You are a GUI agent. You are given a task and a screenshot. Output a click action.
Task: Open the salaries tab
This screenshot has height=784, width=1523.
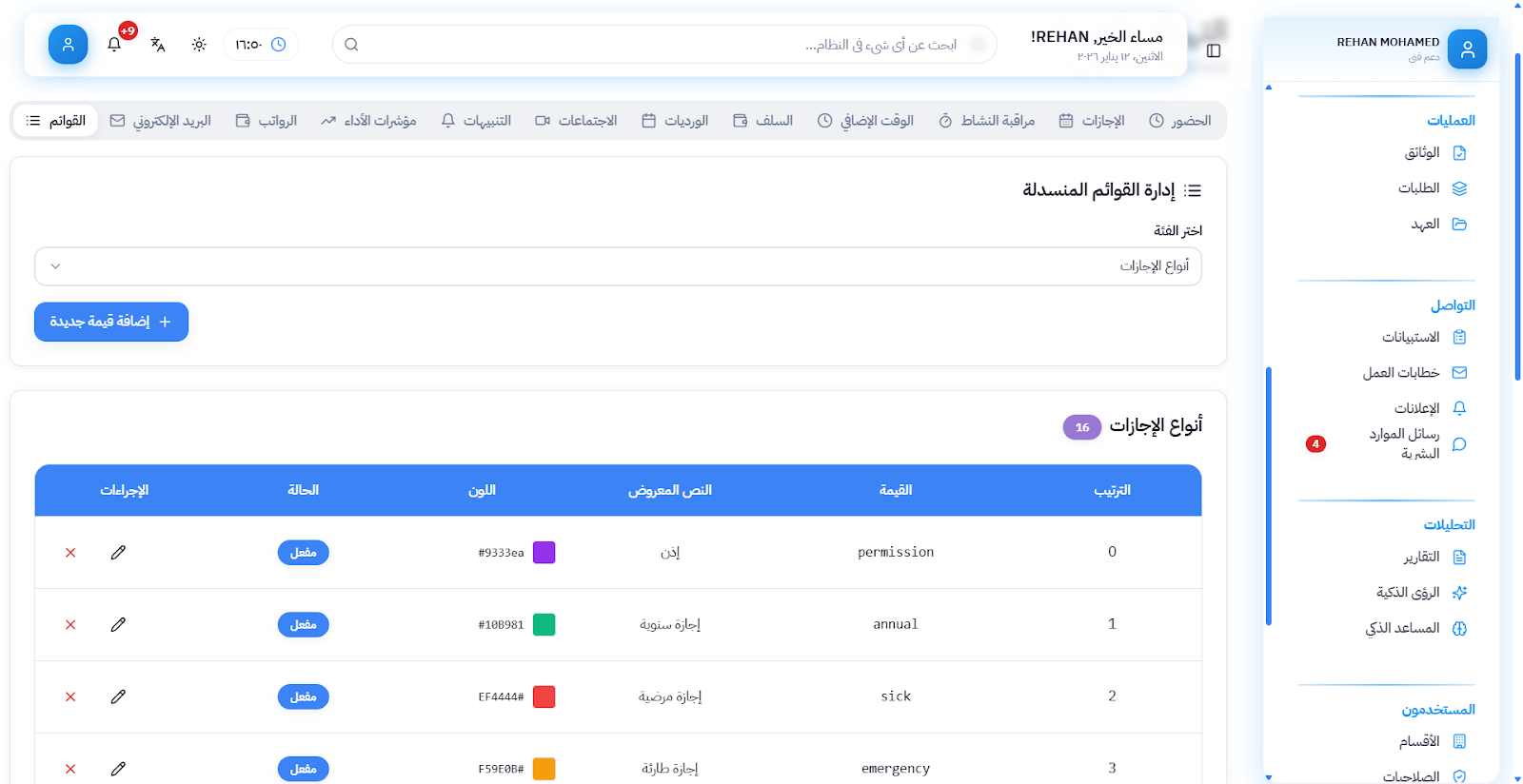tap(267, 121)
